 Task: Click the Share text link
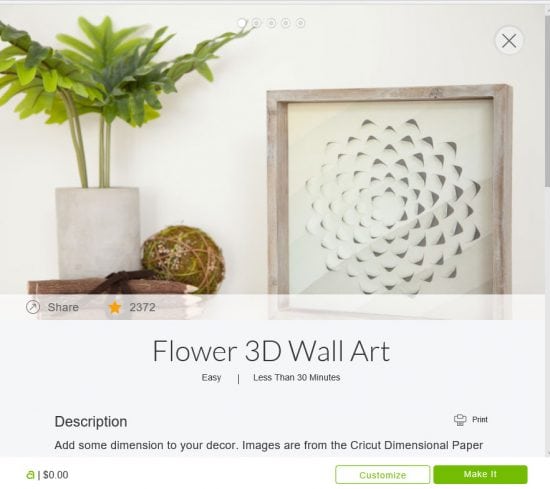click(63, 307)
